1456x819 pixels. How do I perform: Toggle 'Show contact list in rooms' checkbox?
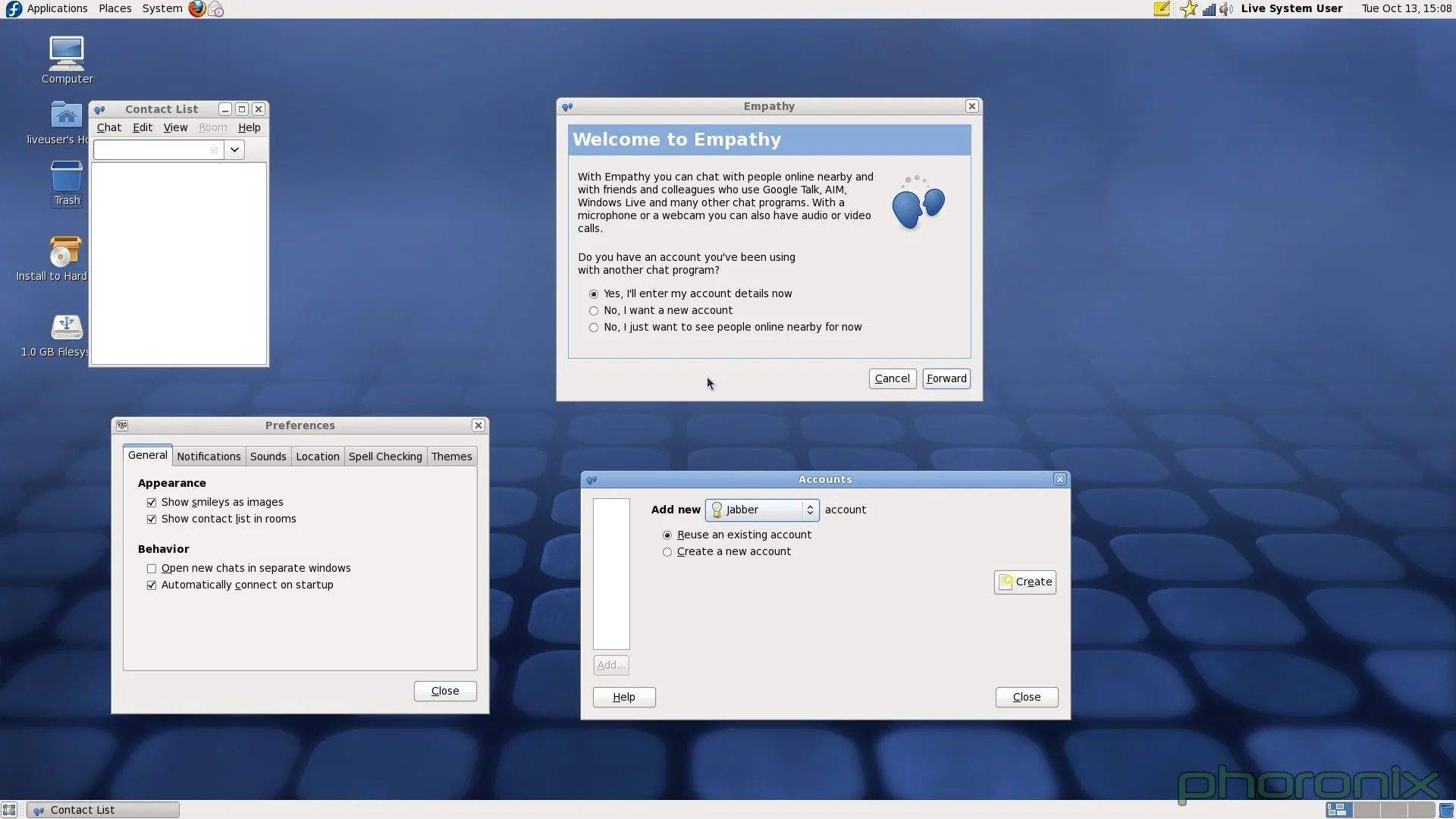(x=221, y=519)
